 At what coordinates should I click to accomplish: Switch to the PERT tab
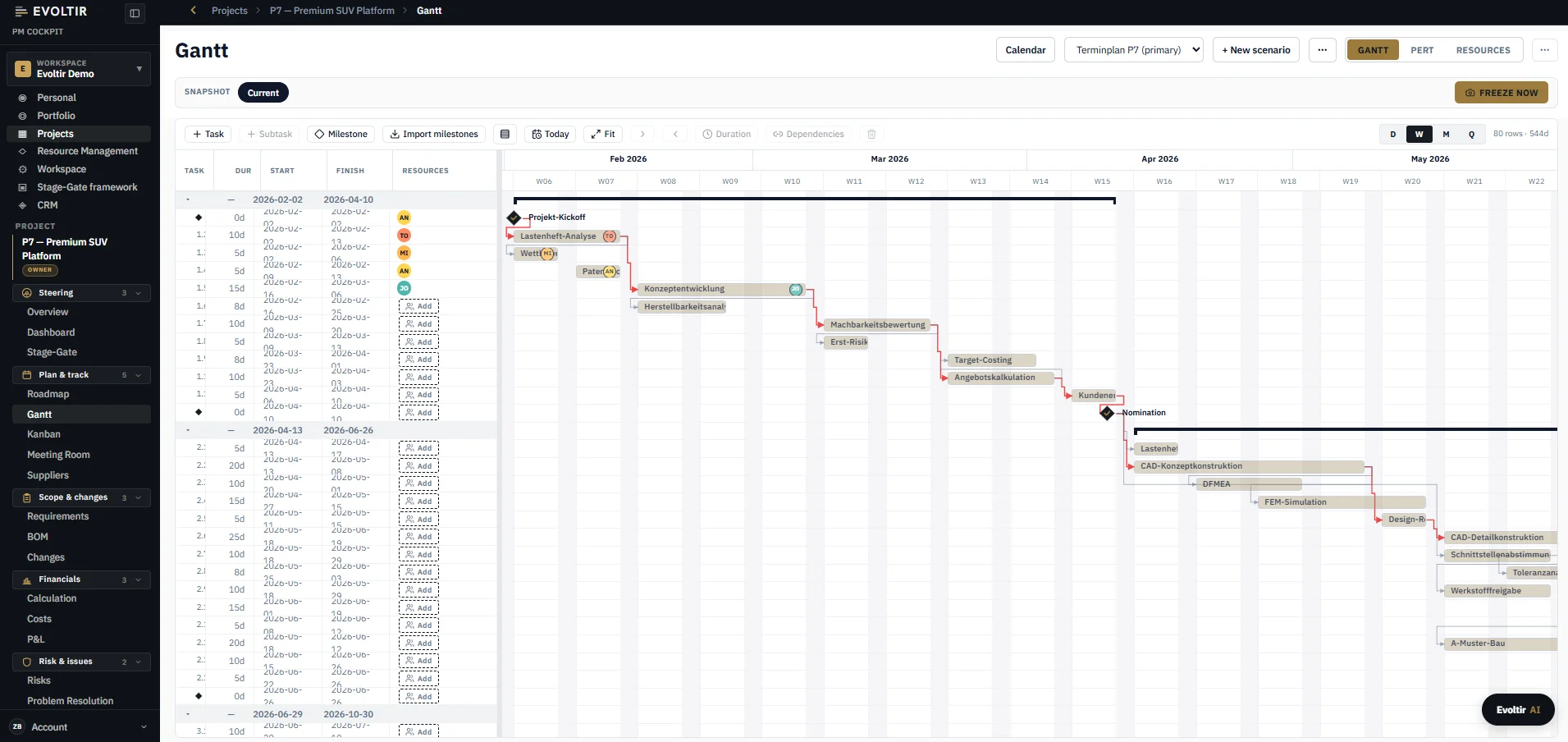click(x=1422, y=50)
